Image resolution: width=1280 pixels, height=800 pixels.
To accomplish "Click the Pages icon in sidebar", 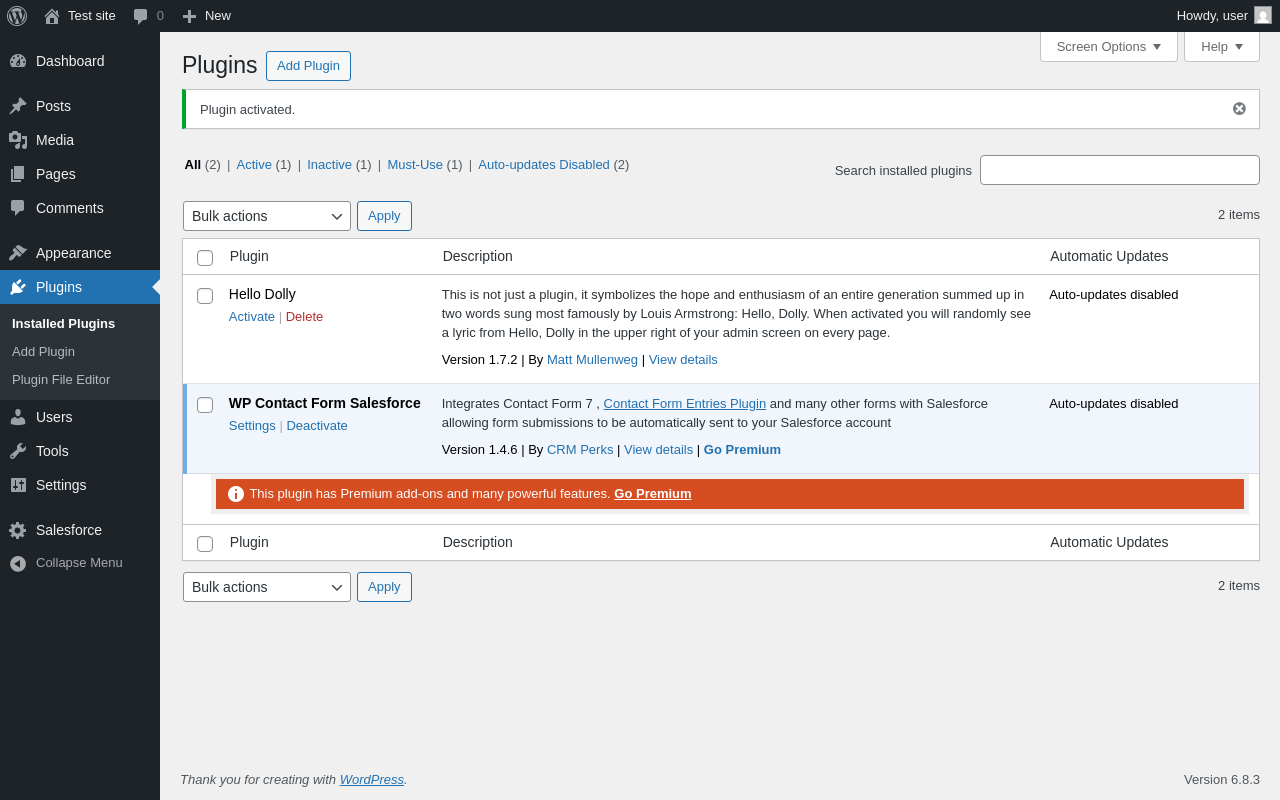I will (x=18, y=174).
